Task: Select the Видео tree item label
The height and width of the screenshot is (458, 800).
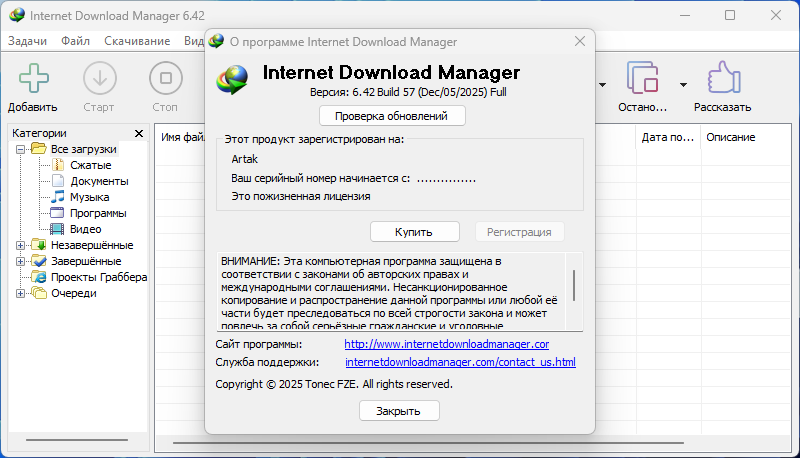Action: pyautogui.click(x=85, y=229)
